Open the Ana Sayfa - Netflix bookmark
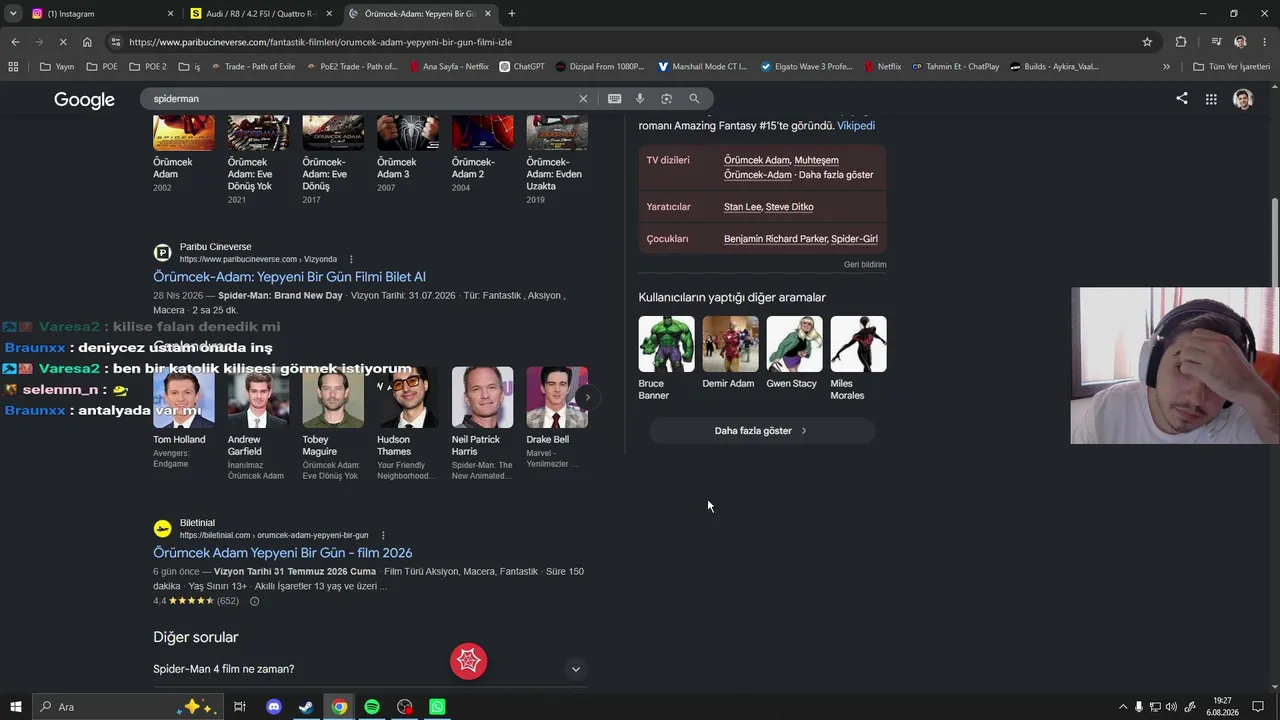The image size is (1280, 720). tap(448, 67)
